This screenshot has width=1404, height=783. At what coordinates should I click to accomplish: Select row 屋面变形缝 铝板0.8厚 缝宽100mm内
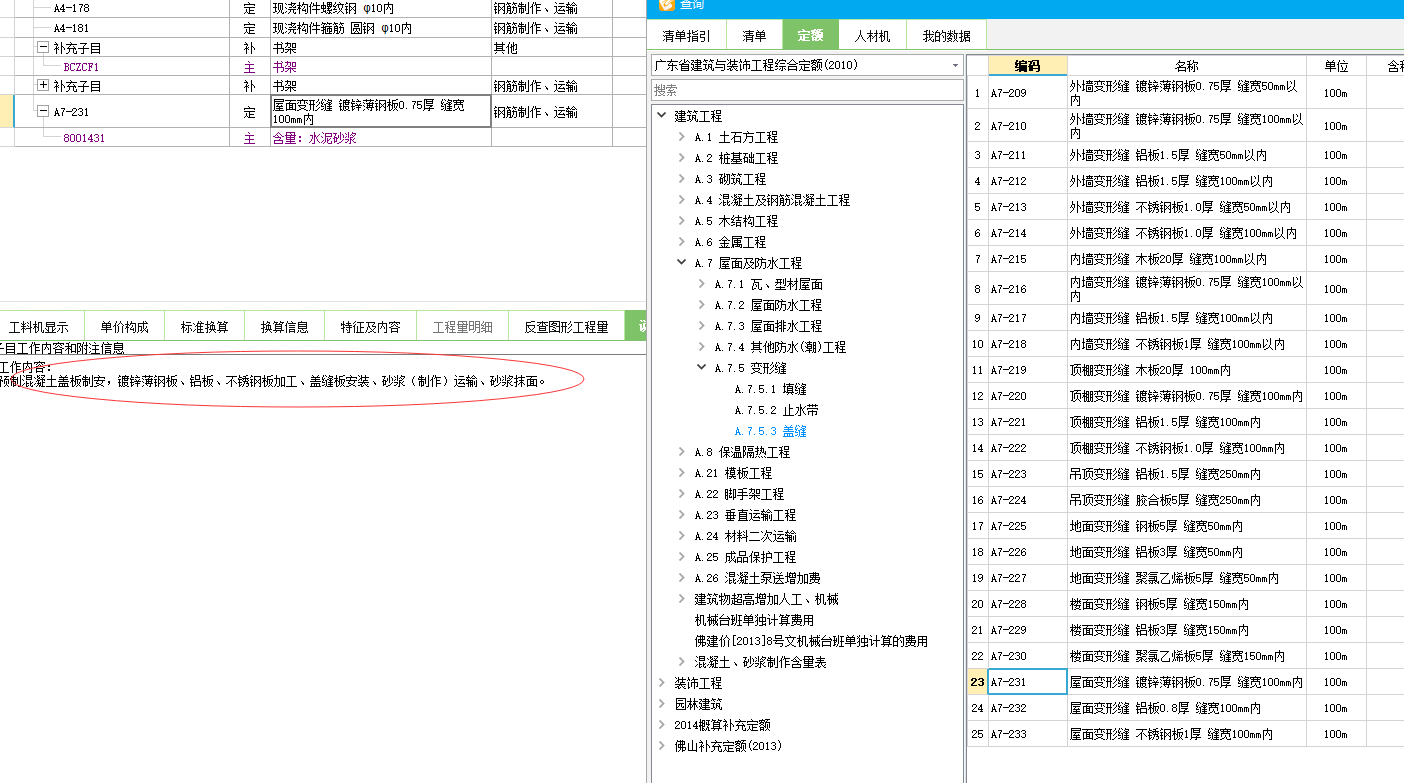click(x=1186, y=708)
